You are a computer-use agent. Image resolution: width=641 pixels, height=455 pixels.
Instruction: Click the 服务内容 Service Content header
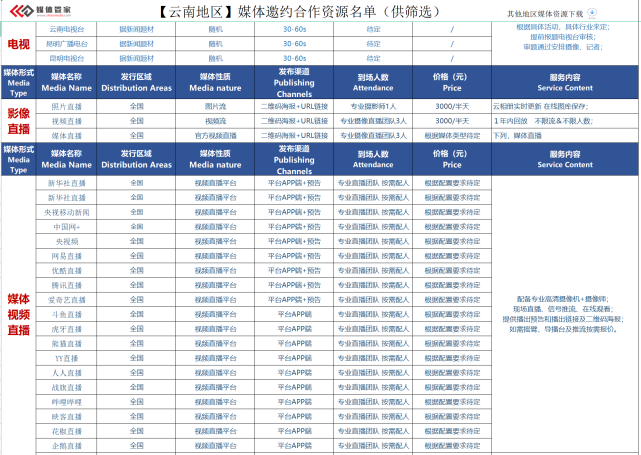tap(564, 81)
